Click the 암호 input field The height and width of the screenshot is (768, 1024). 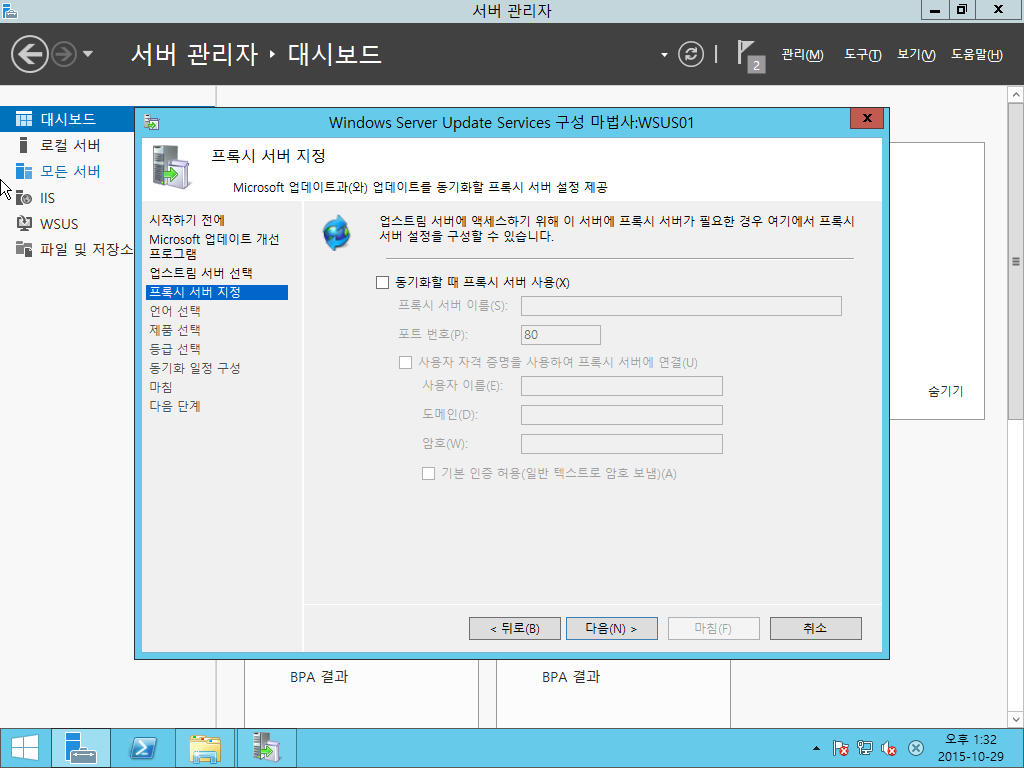coord(622,444)
